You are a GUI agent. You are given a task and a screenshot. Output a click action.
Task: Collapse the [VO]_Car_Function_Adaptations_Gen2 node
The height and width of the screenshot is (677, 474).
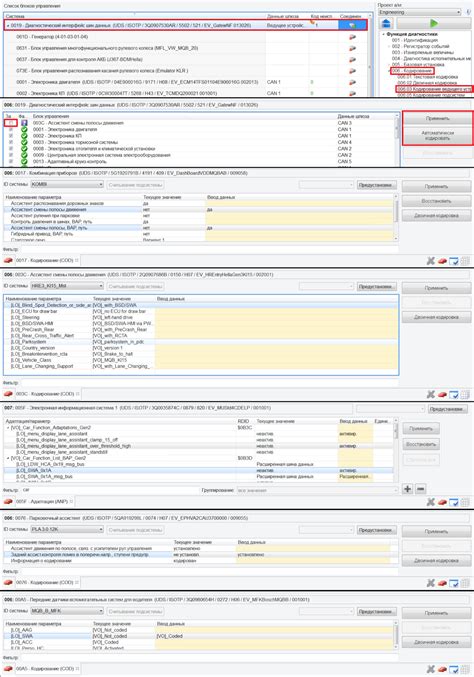[x=8, y=427]
